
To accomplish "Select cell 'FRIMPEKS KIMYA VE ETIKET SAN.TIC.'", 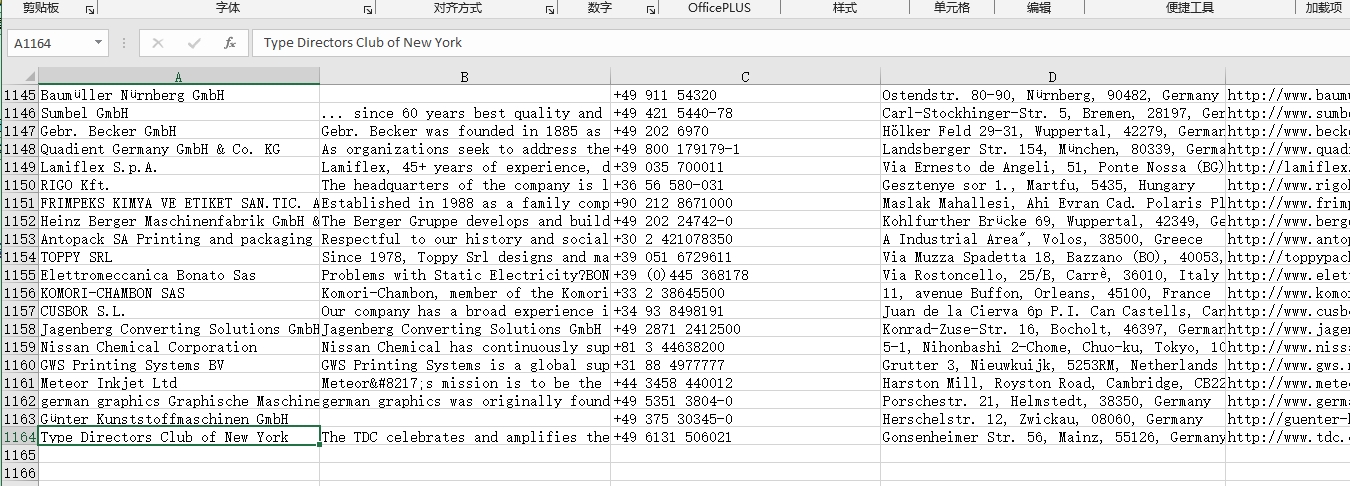I will pos(179,203).
